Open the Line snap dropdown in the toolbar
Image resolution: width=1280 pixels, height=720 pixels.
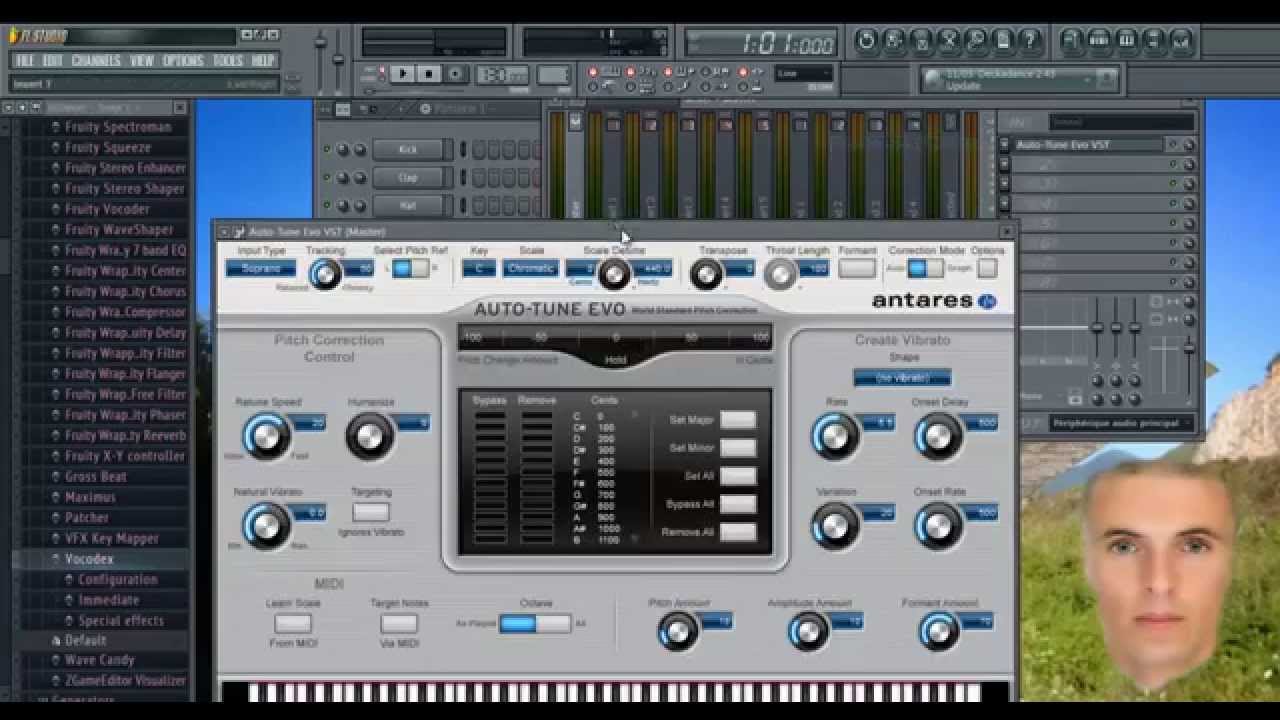click(804, 73)
